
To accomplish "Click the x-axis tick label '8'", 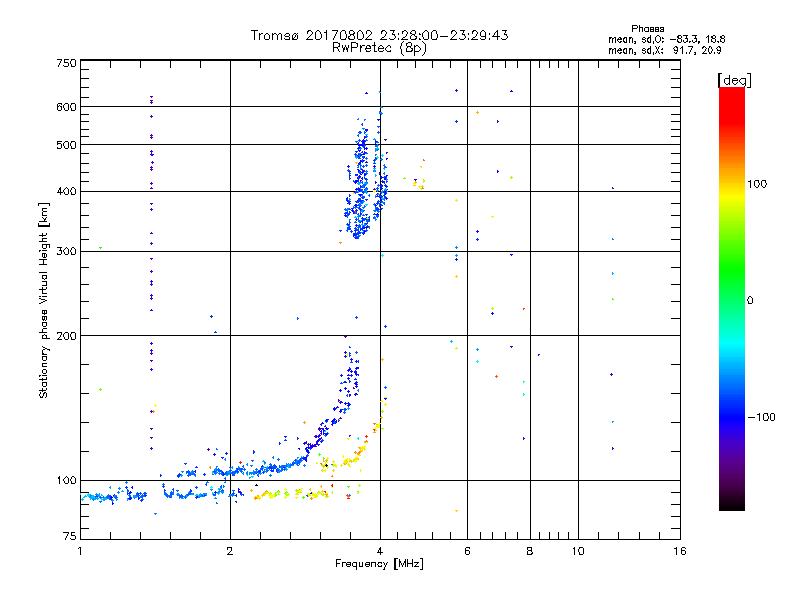I will click(530, 551).
